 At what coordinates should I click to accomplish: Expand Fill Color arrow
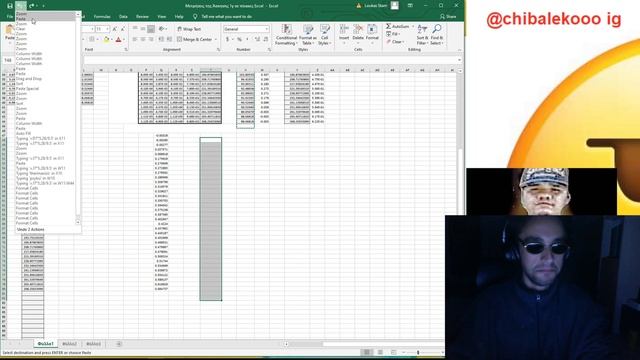pyautogui.click(x=111, y=40)
